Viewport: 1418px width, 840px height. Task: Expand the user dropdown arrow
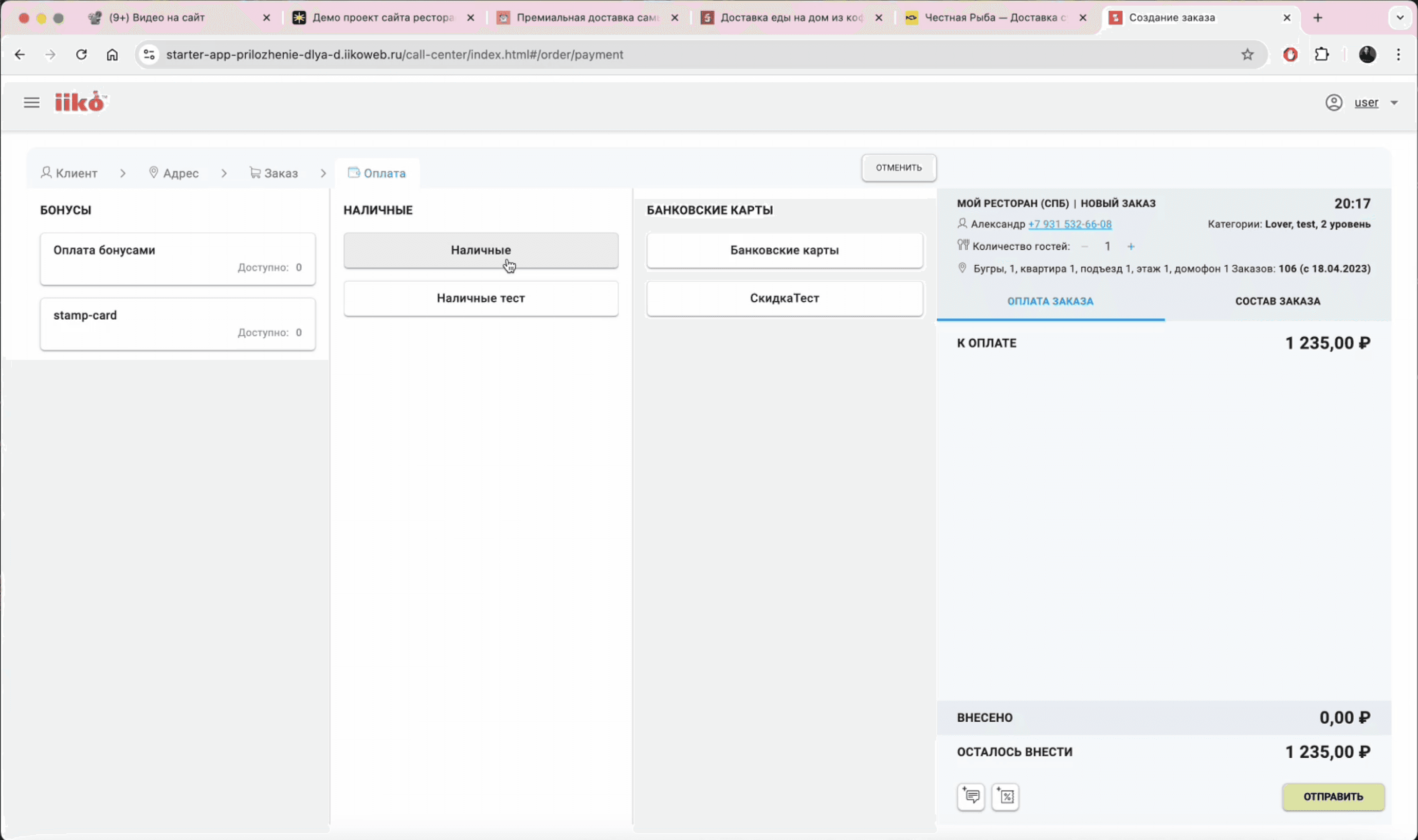coord(1394,103)
